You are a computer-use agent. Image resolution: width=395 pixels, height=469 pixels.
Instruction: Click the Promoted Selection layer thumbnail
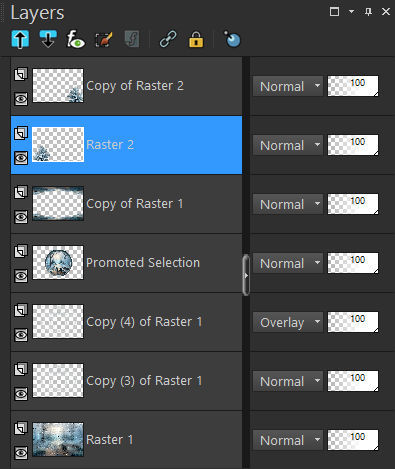[58, 263]
